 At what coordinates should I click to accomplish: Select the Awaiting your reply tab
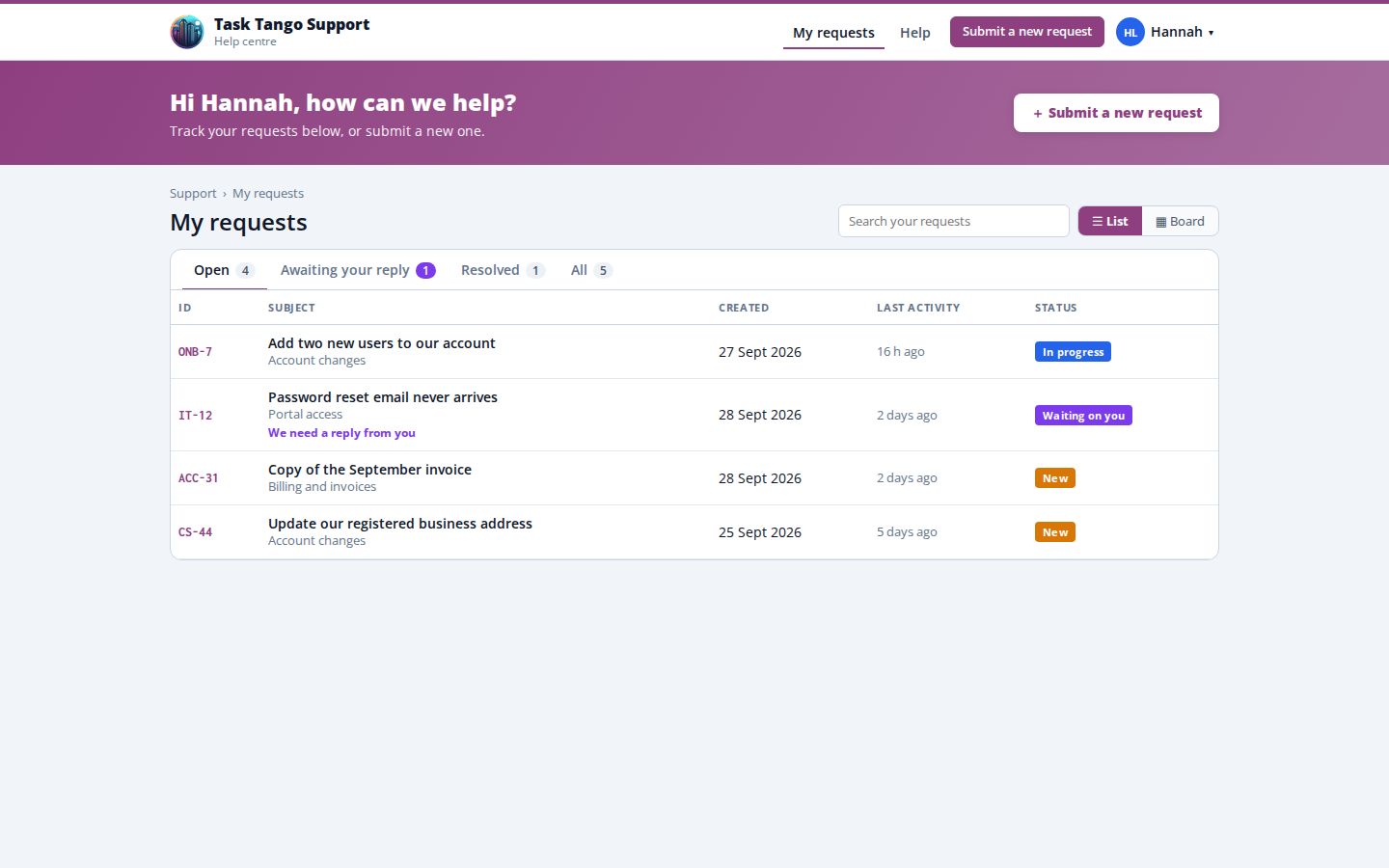pos(358,270)
